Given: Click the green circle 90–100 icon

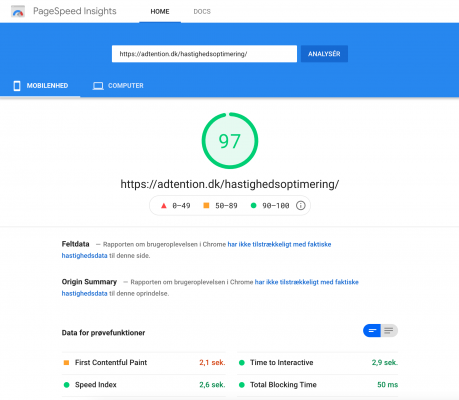Looking at the screenshot, I should coord(253,205).
